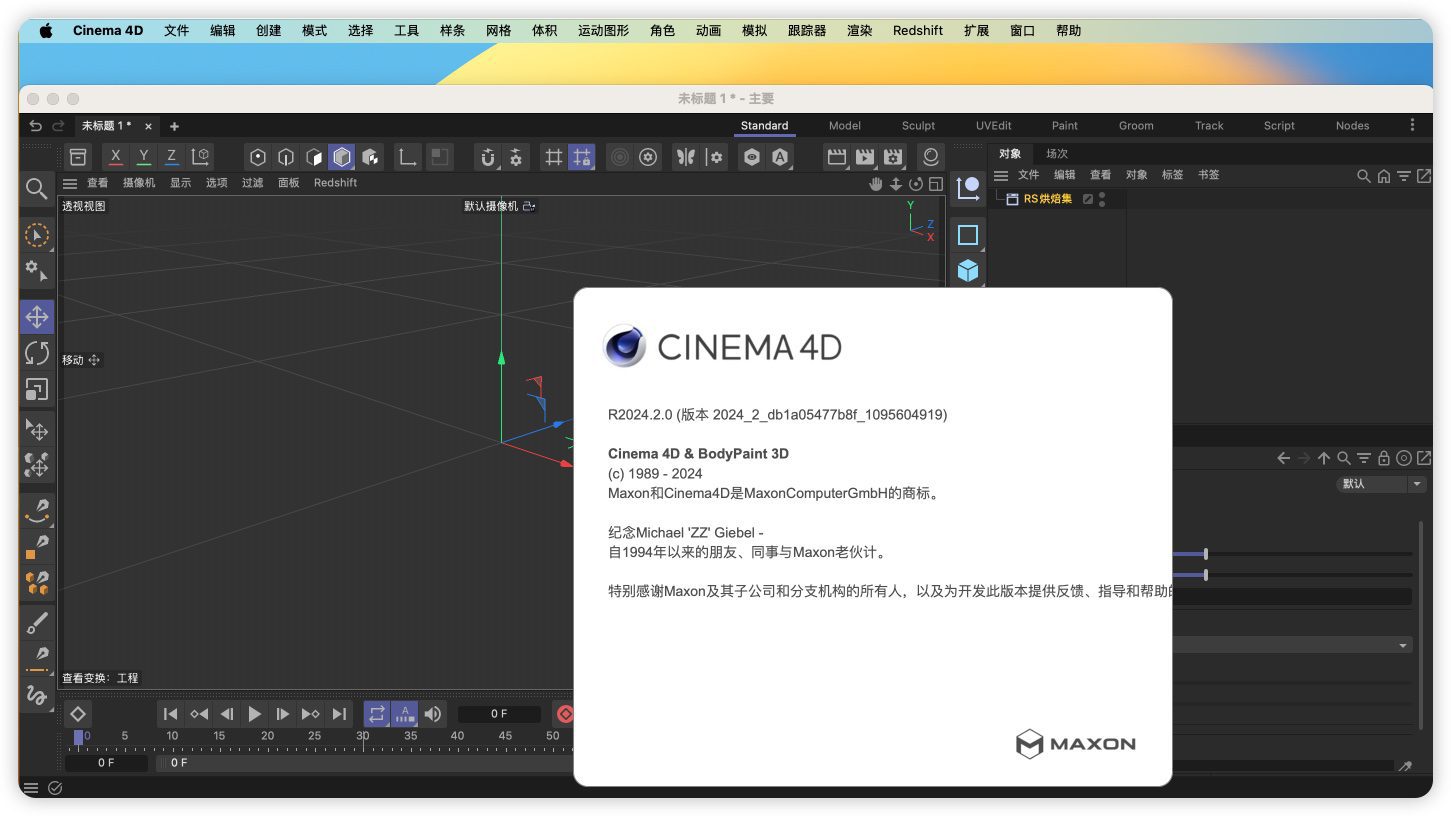This screenshot has width=1451, height=816.
Task: Switch to polygons mode icon
Action: [314, 157]
